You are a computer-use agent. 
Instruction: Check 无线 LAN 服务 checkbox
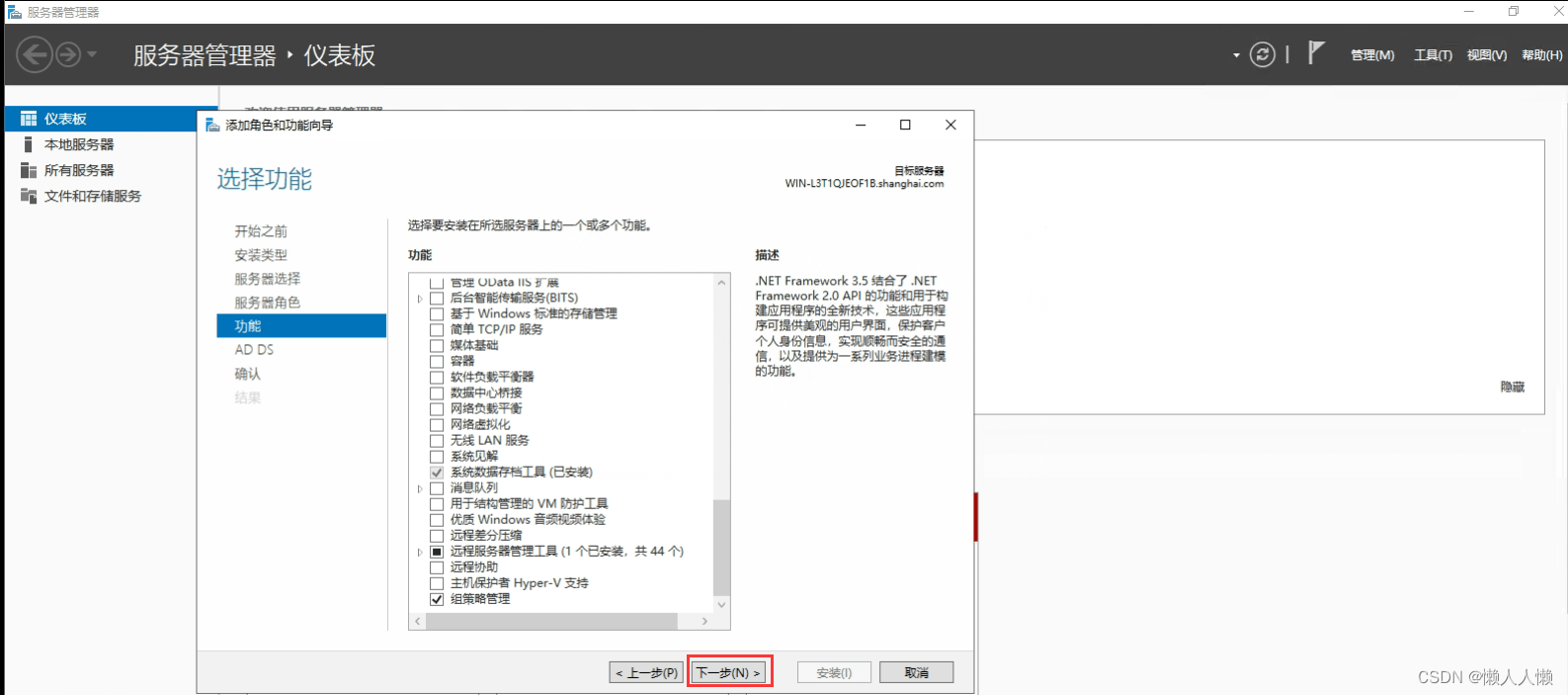[x=437, y=440]
